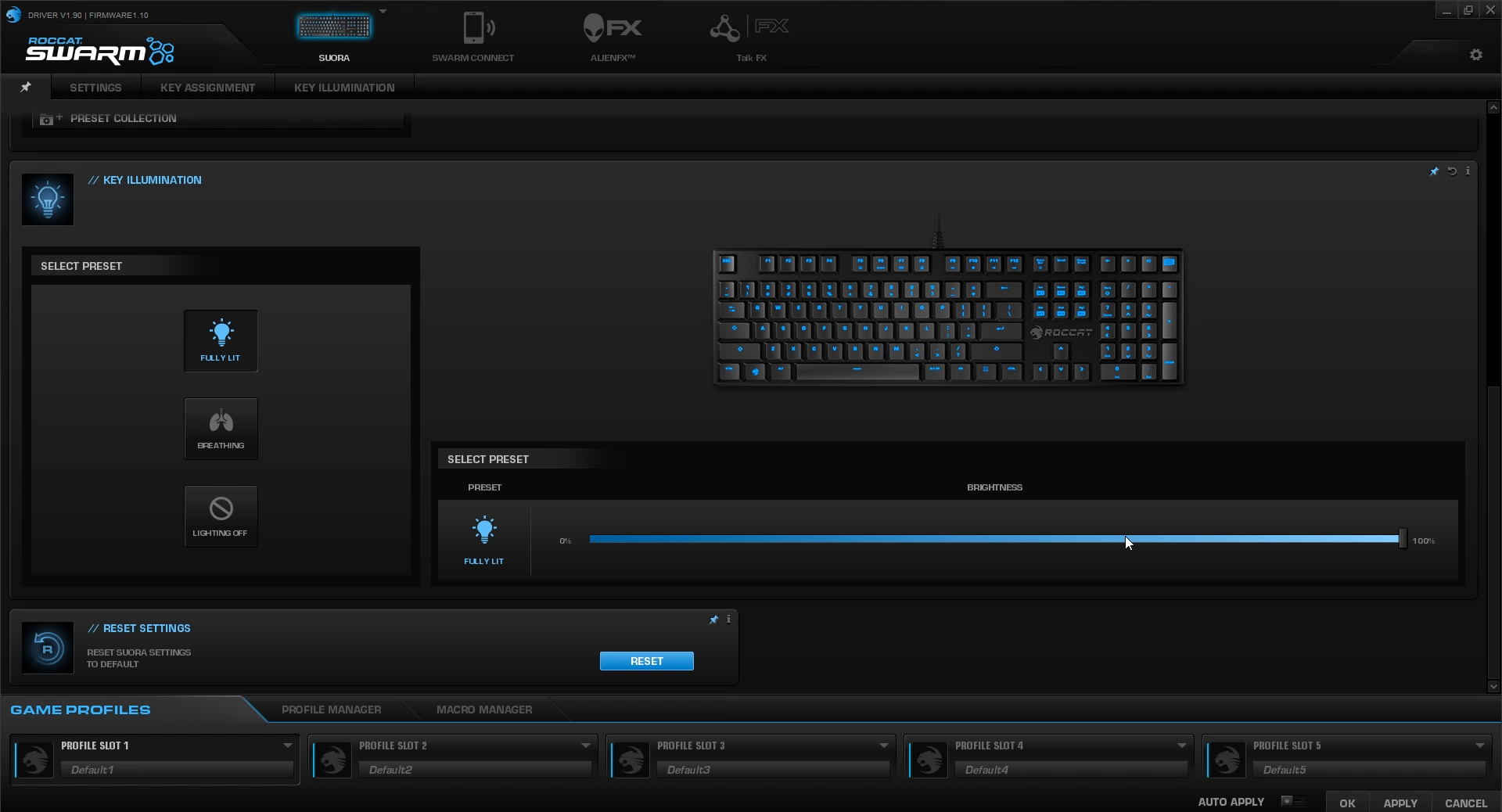Open the Profile Manager tab
Screen dimensions: 1502x812
pos(332,710)
